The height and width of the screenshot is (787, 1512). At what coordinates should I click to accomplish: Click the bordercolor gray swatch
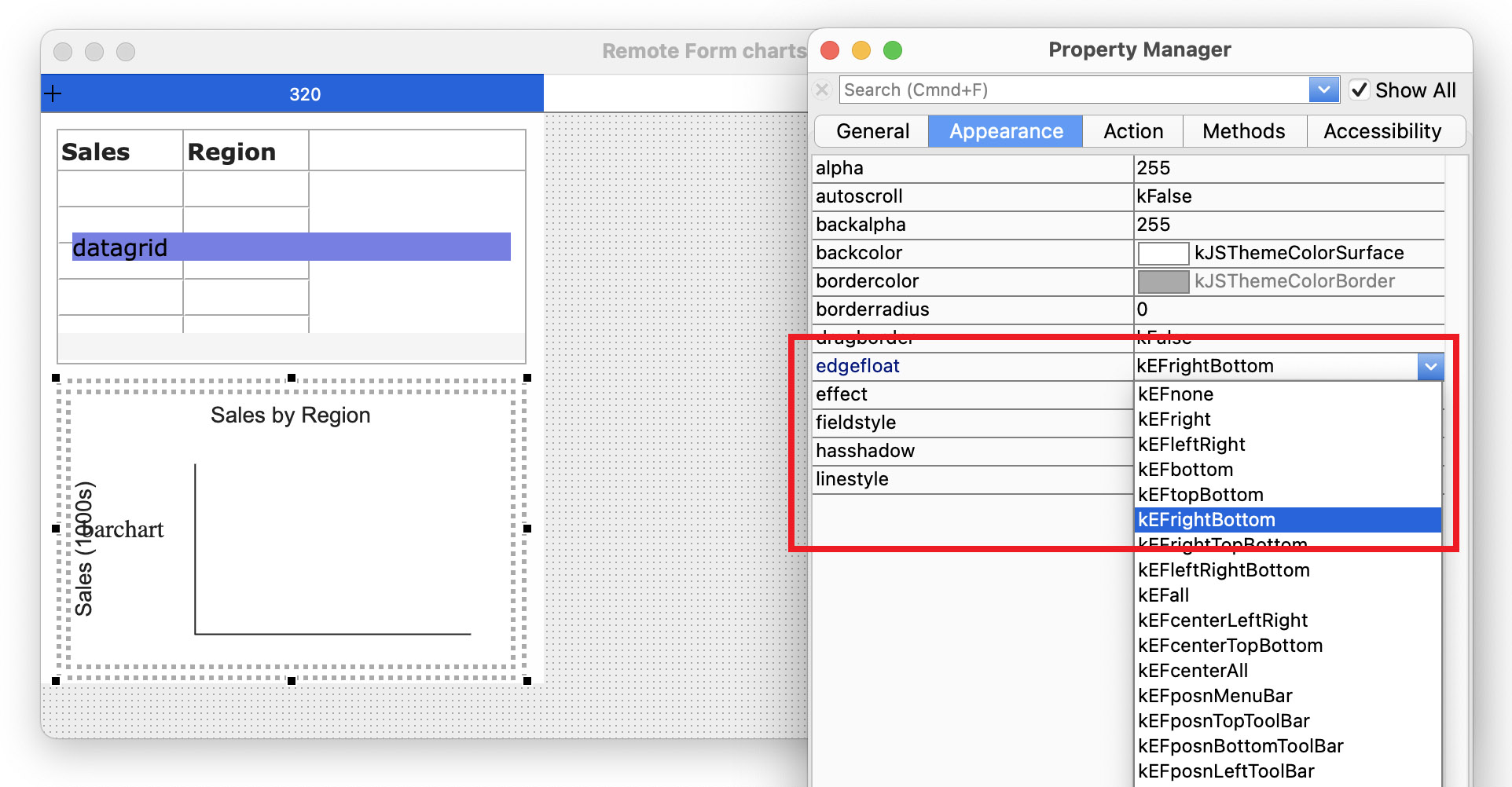point(1163,281)
